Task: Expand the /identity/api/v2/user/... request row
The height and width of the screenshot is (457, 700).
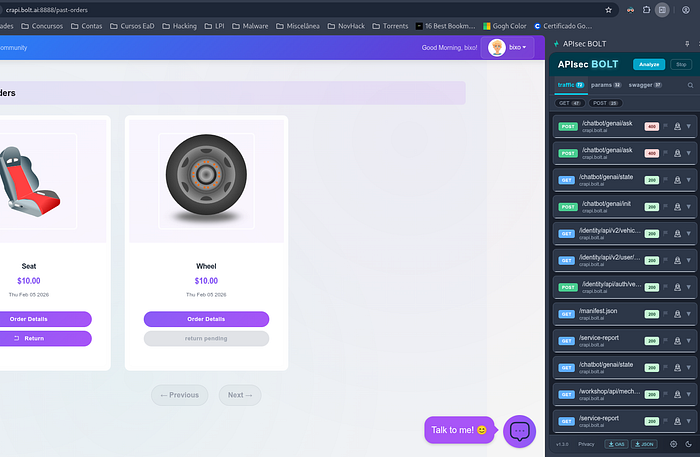Action: coord(689,260)
